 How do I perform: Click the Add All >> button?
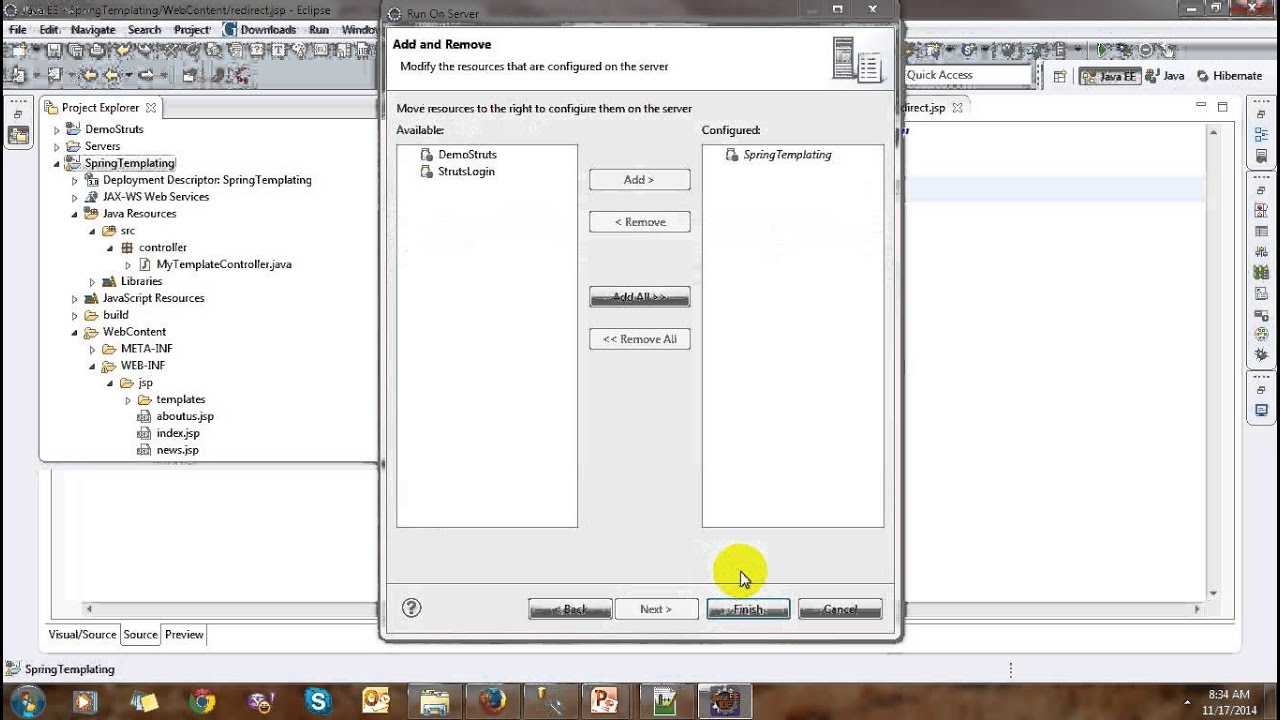(639, 297)
